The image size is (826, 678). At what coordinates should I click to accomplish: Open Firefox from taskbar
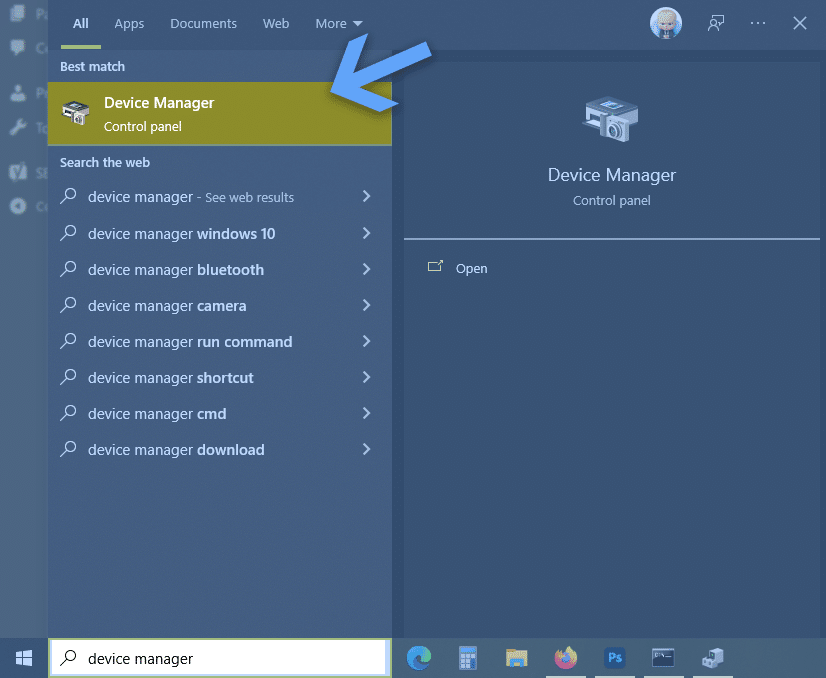click(566, 658)
